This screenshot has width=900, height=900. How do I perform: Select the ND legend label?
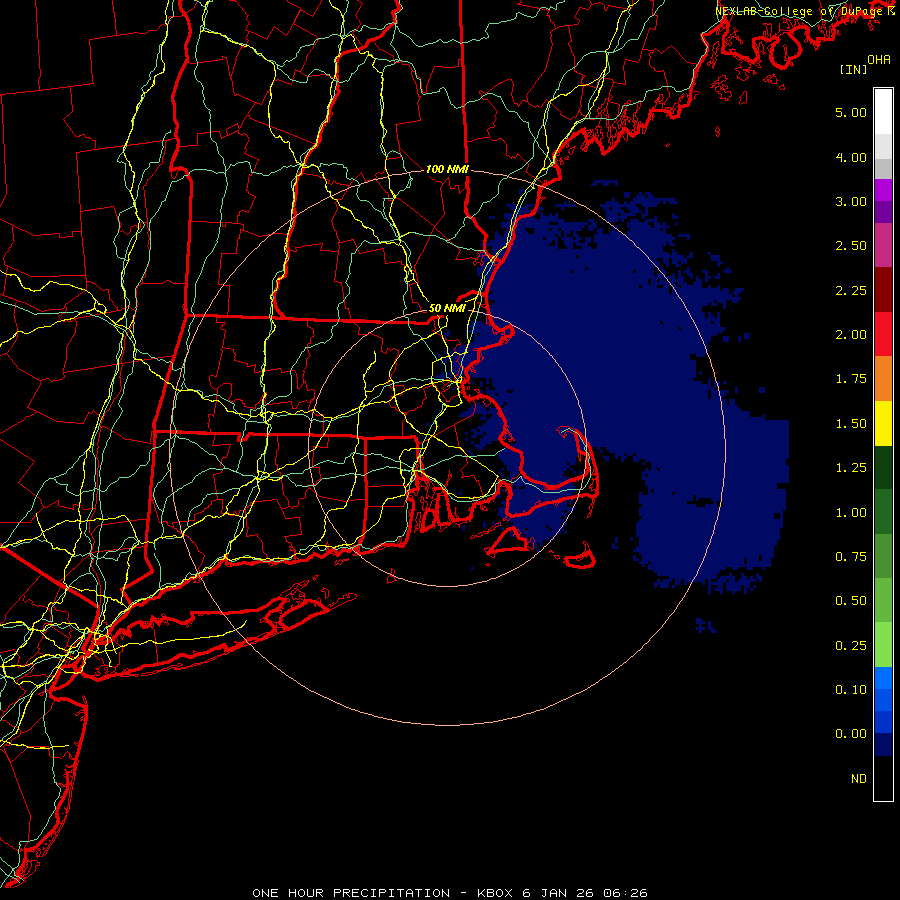pos(859,779)
